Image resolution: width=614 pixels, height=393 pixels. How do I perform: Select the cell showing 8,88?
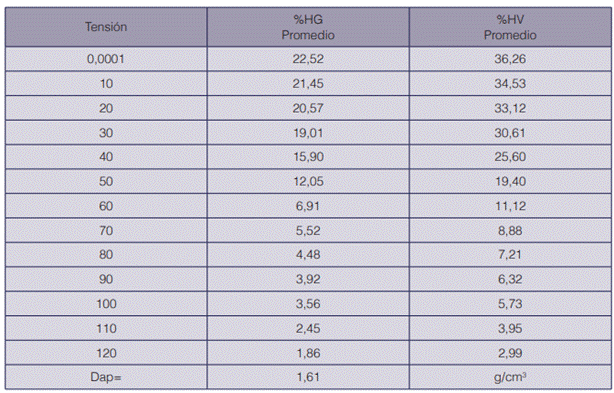click(x=510, y=231)
